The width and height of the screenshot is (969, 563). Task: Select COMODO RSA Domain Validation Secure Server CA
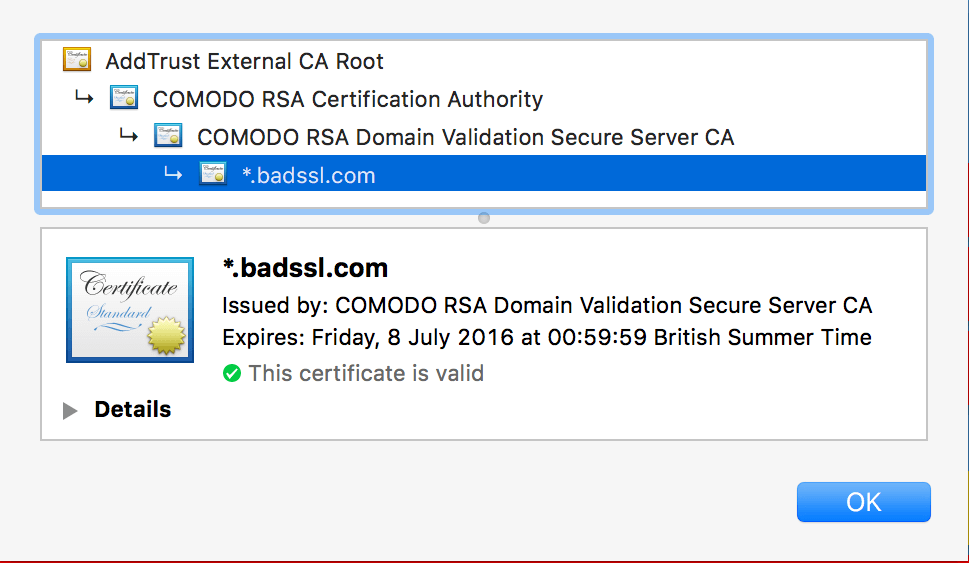click(x=465, y=137)
